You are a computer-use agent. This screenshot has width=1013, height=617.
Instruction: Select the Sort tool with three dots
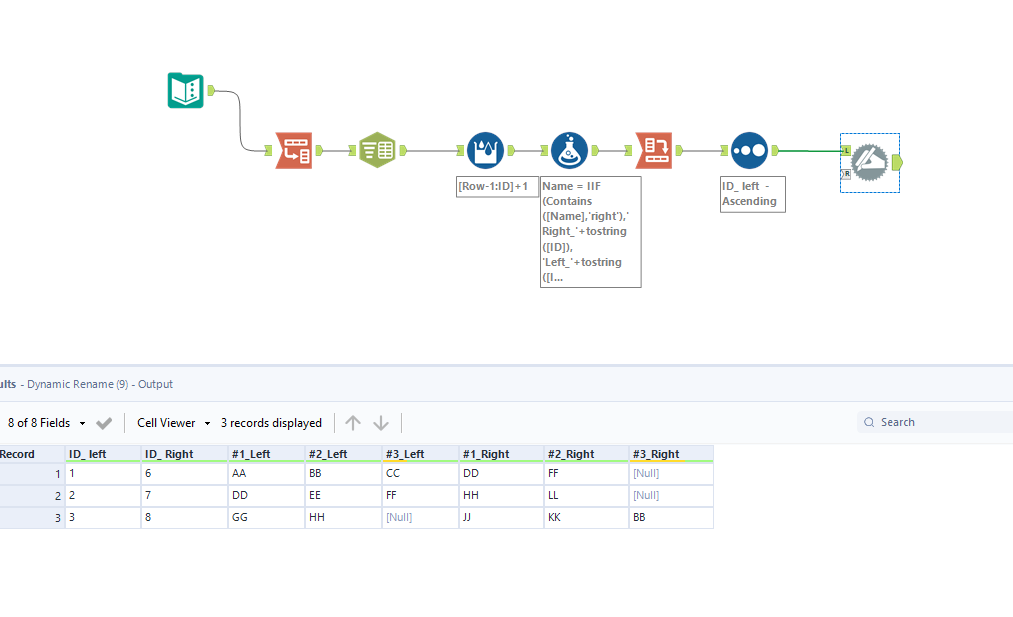(749, 151)
